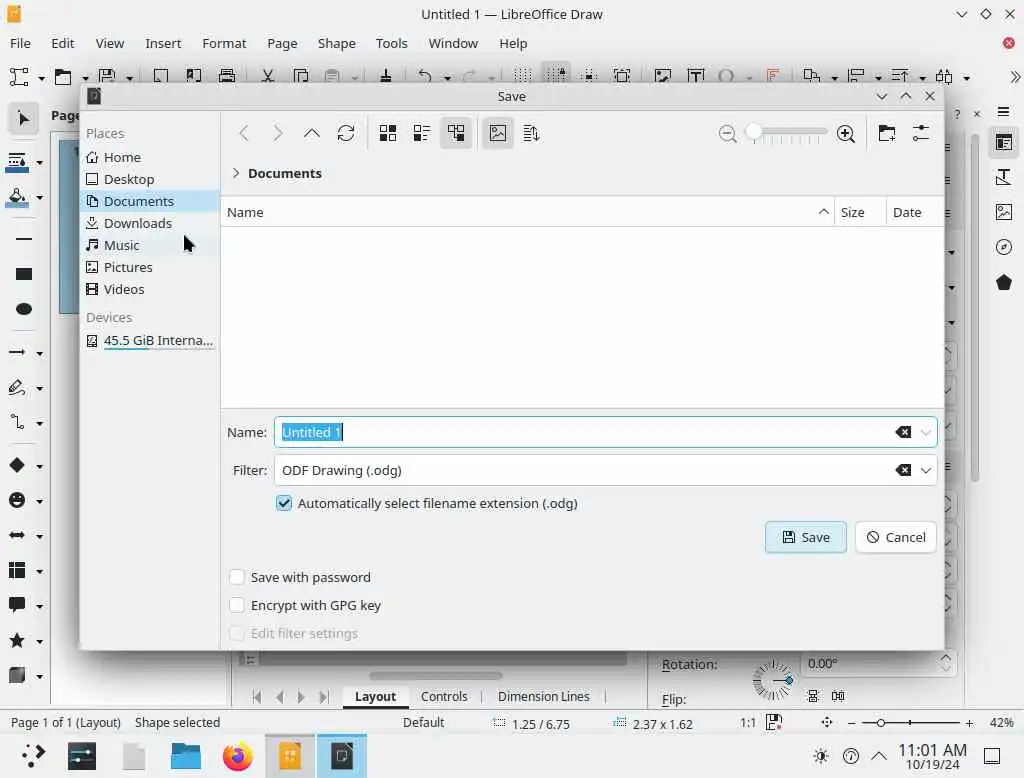The width and height of the screenshot is (1024, 778).
Task: Go back in Save dialog navigation
Action: pyautogui.click(x=244, y=134)
